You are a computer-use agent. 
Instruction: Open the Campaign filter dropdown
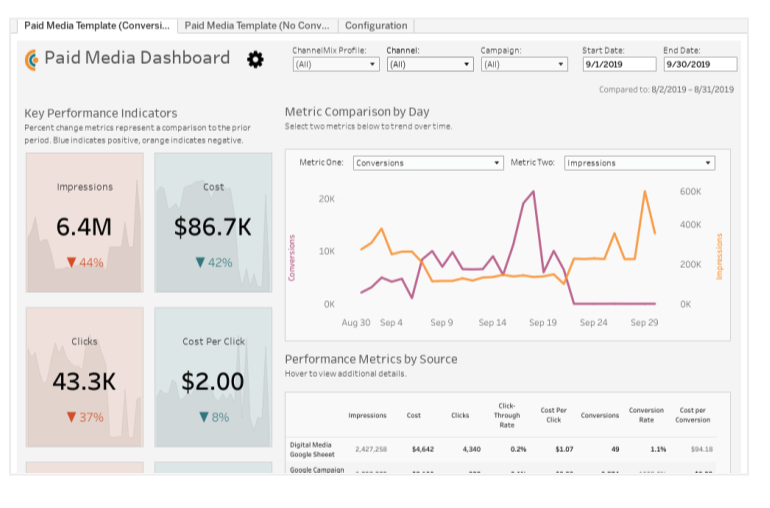click(524, 64)
